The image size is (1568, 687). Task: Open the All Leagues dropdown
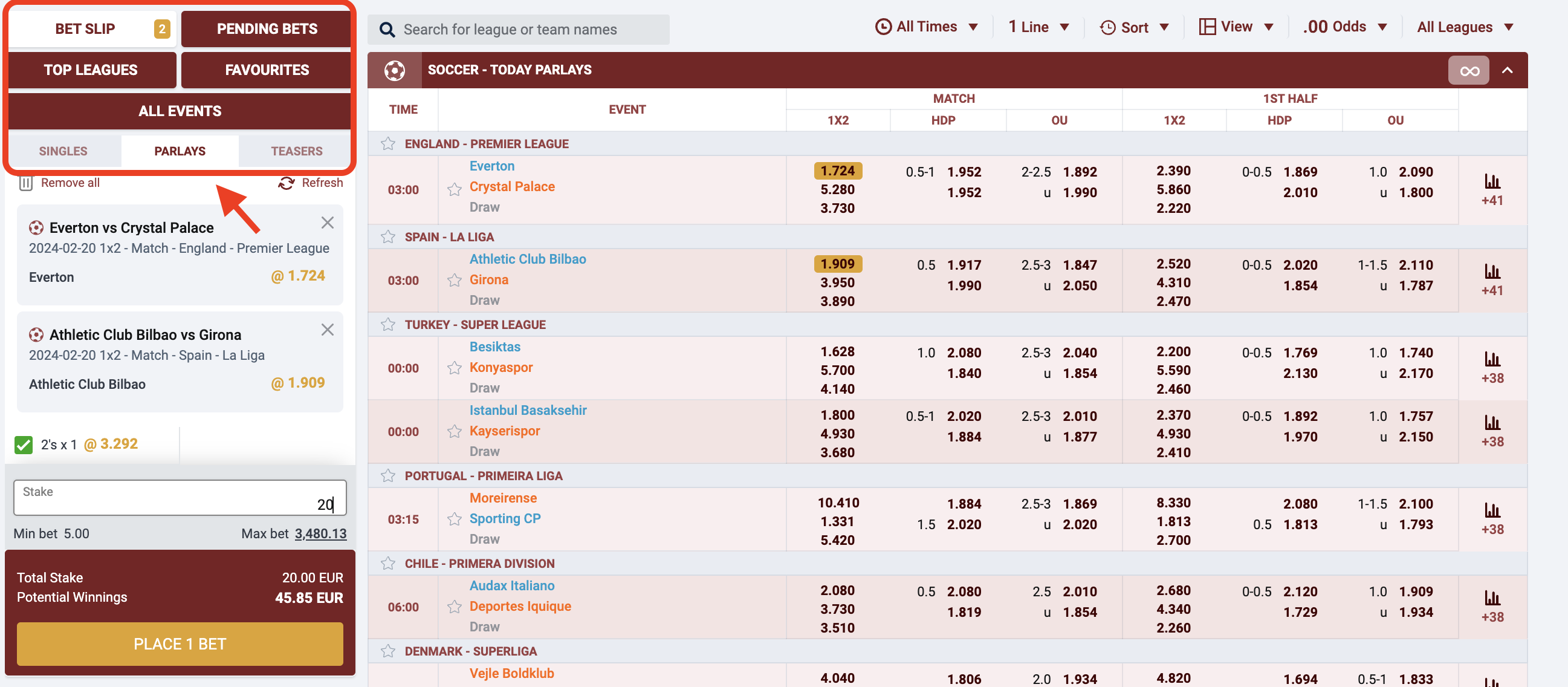(1465, 27)
